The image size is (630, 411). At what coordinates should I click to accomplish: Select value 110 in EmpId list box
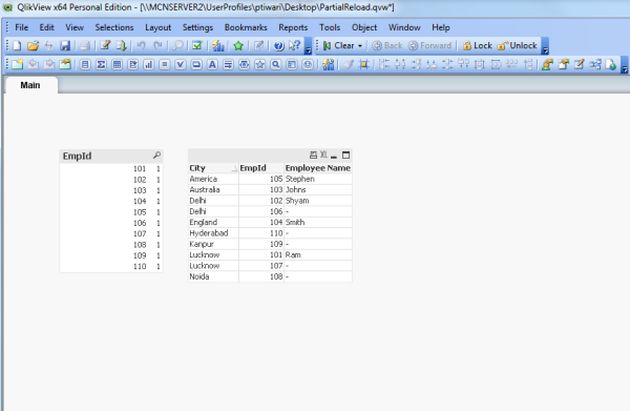pyautogui.click(x=111, y=266)
